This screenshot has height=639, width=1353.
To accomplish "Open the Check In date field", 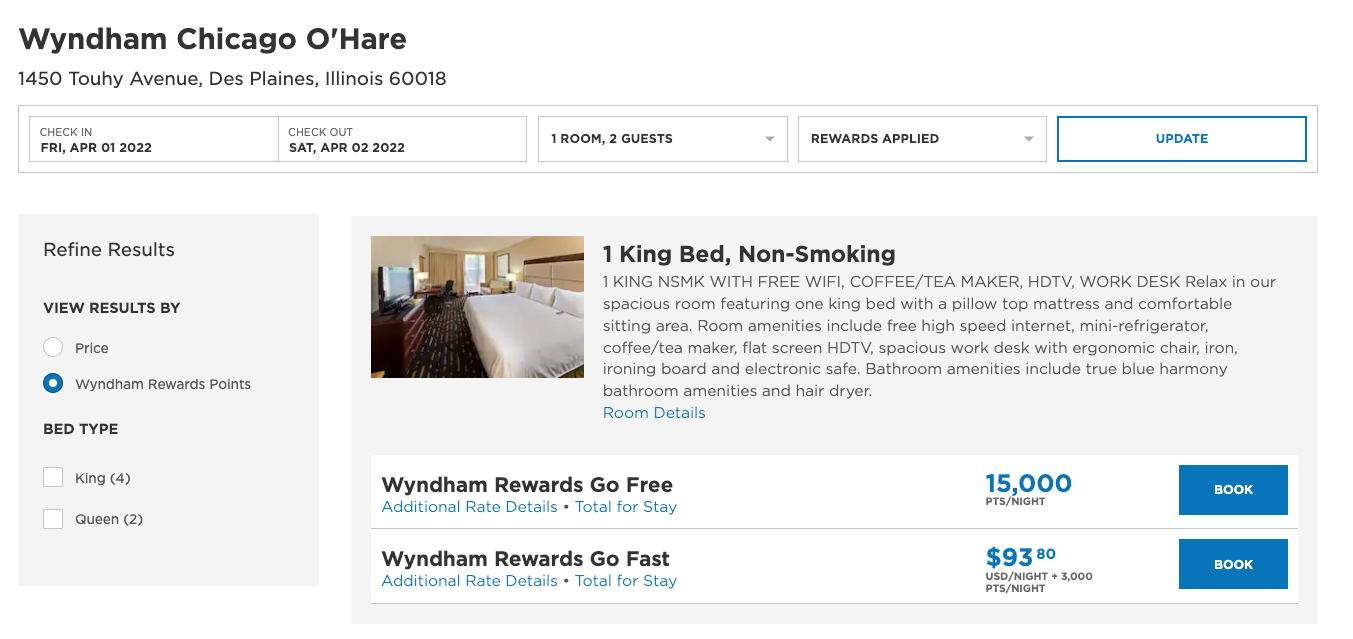I will (154, 139).
